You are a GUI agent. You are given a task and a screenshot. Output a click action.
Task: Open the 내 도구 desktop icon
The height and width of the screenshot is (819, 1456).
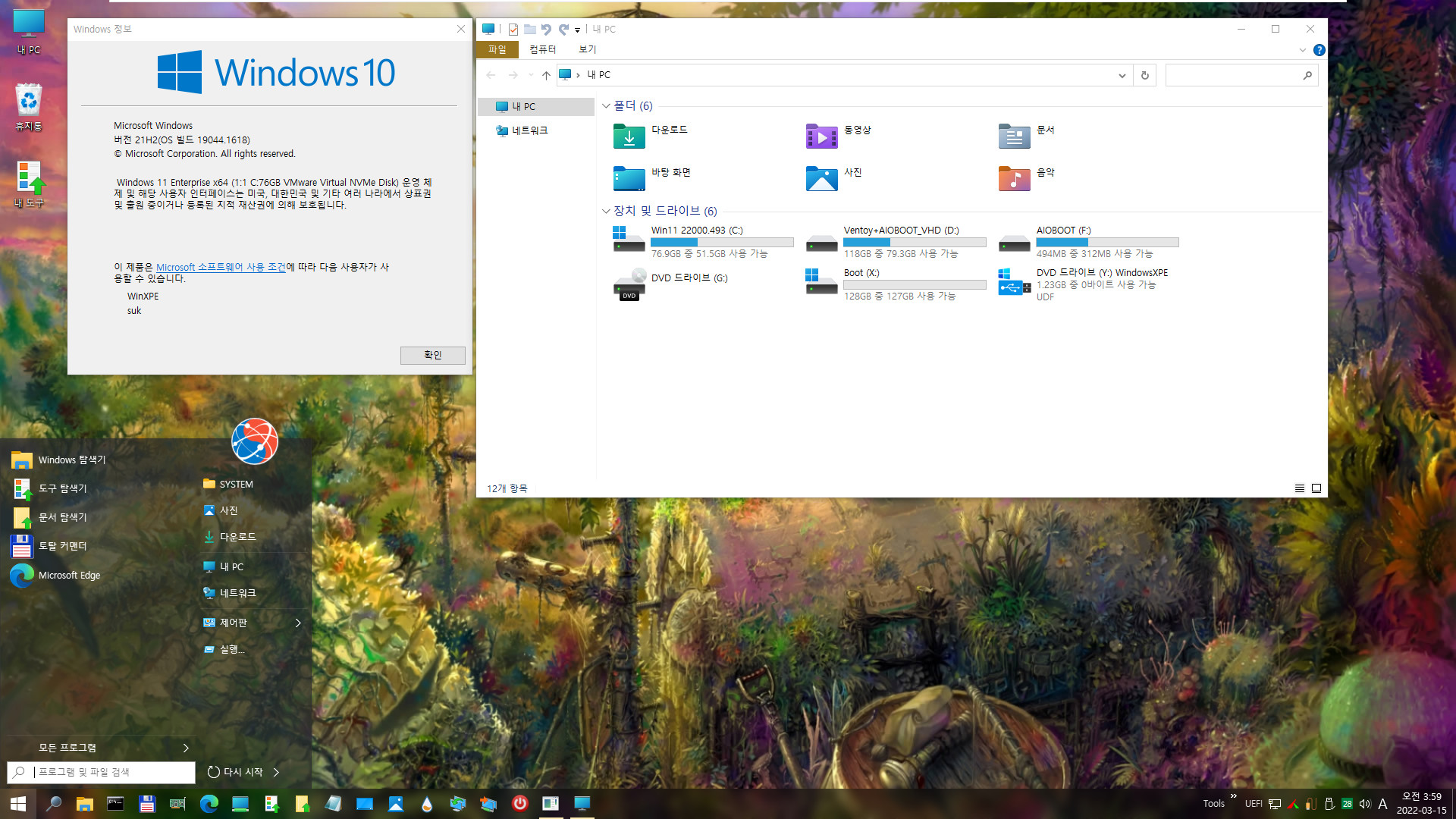[x=29, y=184]
